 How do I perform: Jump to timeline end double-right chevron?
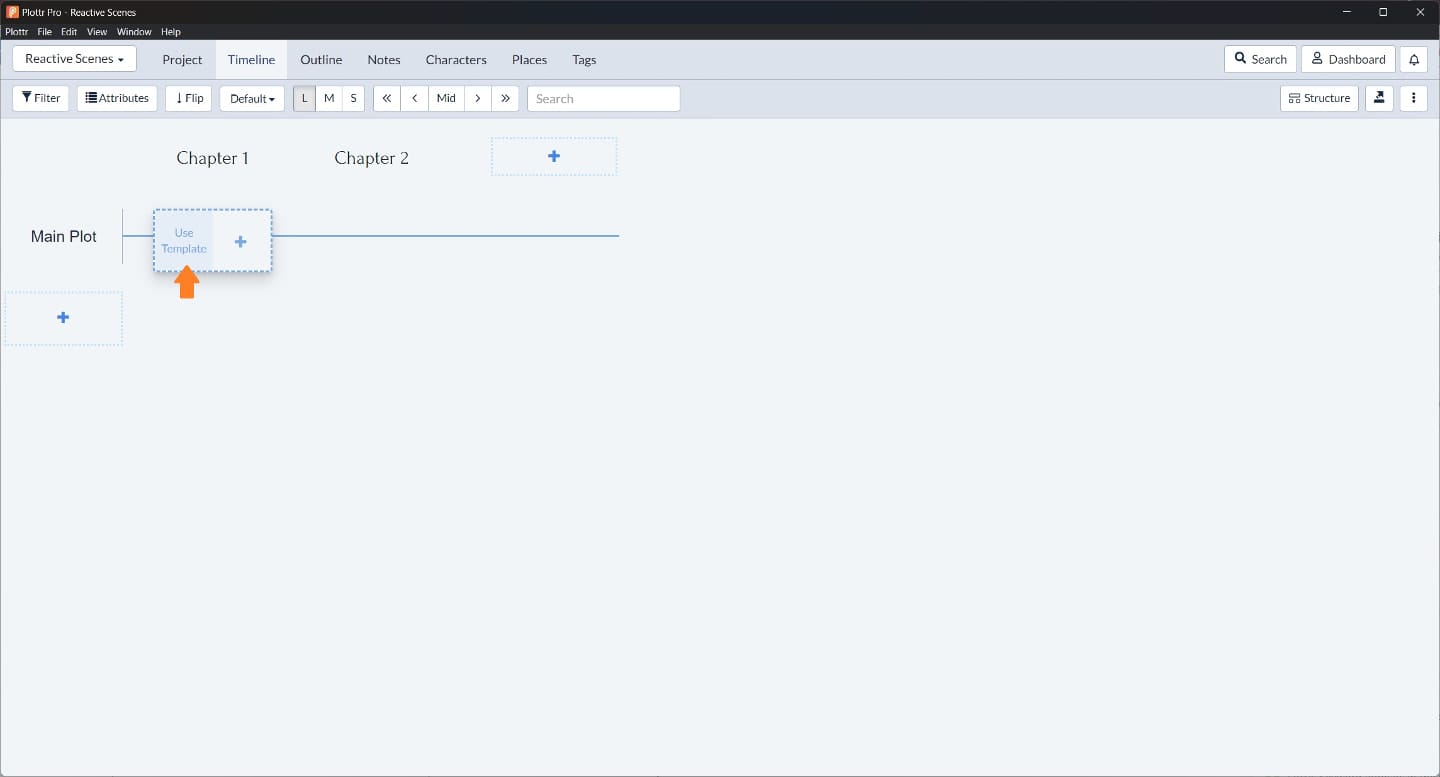[x=505, y=98]
